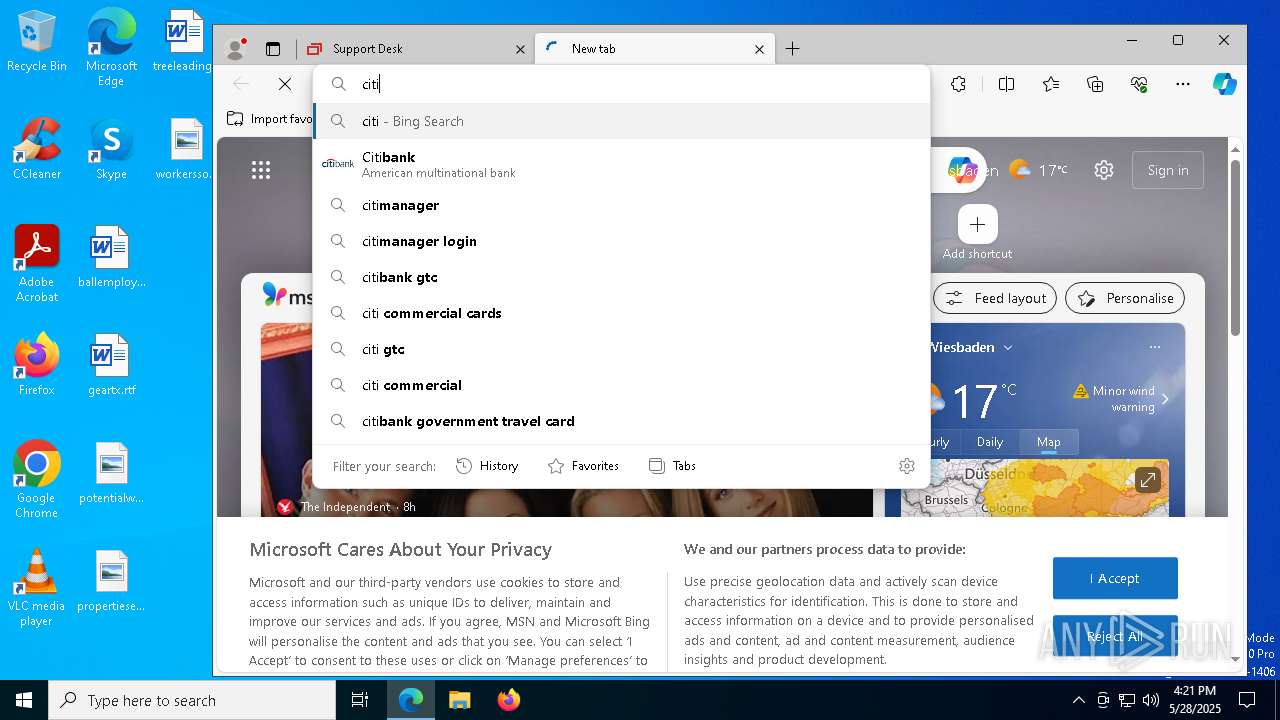Open Google Chrome desktop shortcut
Image resolution: width=1280 pixels, height=720 pixels.
coord(37,480)
